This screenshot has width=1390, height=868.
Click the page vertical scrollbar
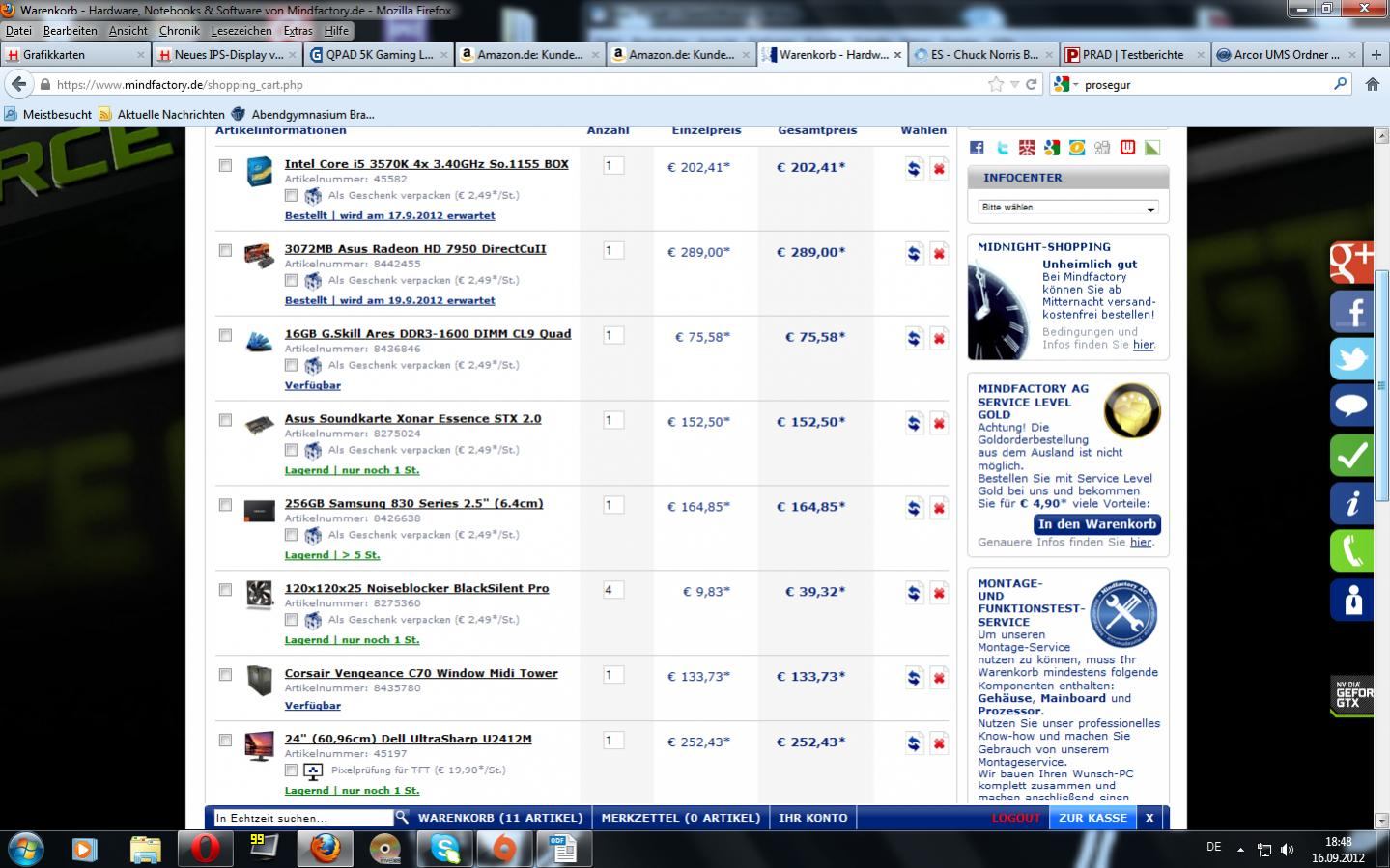[x=1381, y=384]
